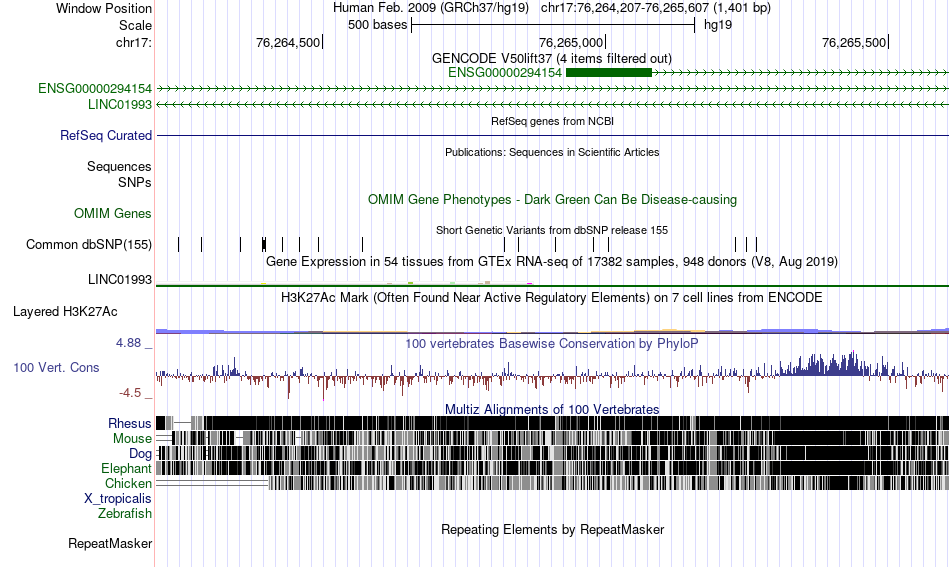Image resolution: width=950 pixels, height=567 pixels.
Task: Click the OMIM Gene Phenotypes title text
Action: [x=553, y=199]
